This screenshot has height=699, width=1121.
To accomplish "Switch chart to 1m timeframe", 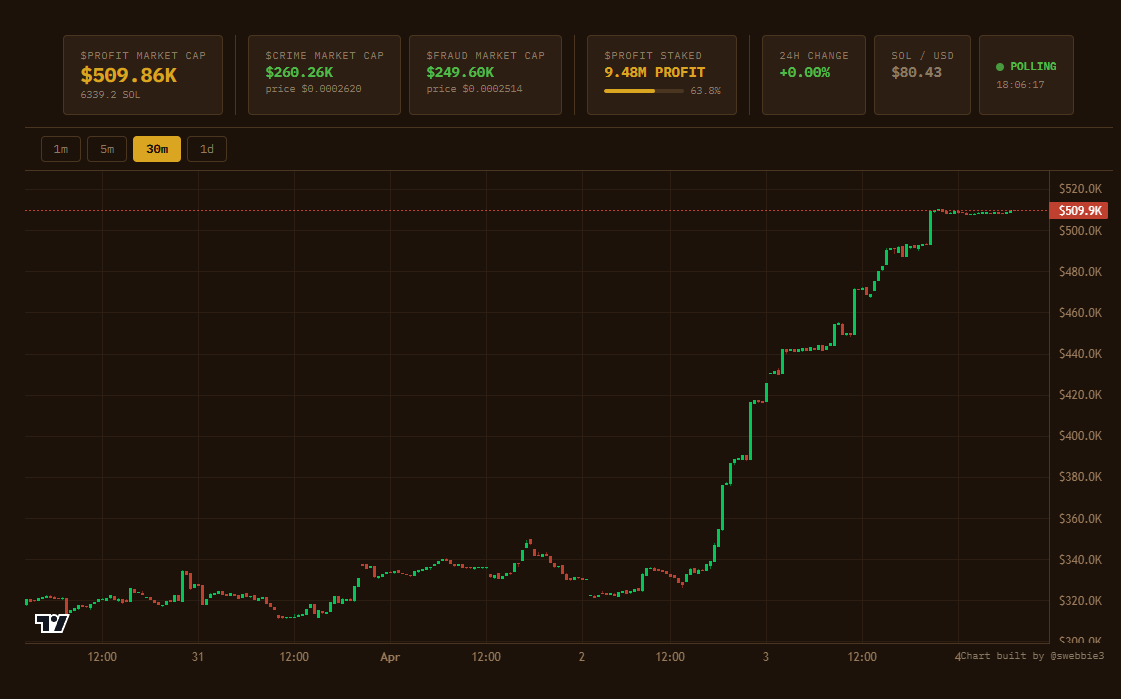I will click(x=61, y=149).
